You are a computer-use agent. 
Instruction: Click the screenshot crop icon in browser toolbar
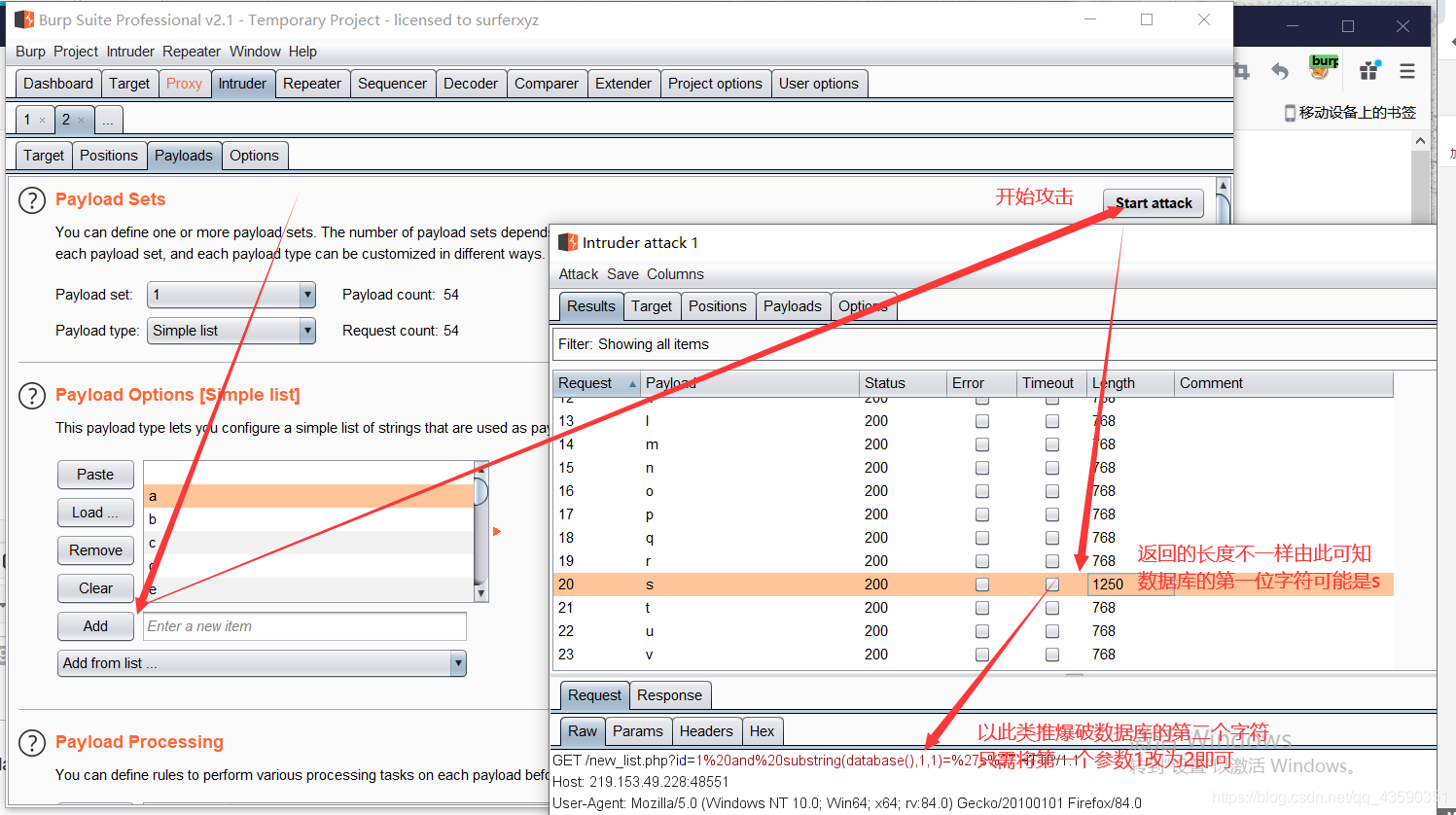1241,71
